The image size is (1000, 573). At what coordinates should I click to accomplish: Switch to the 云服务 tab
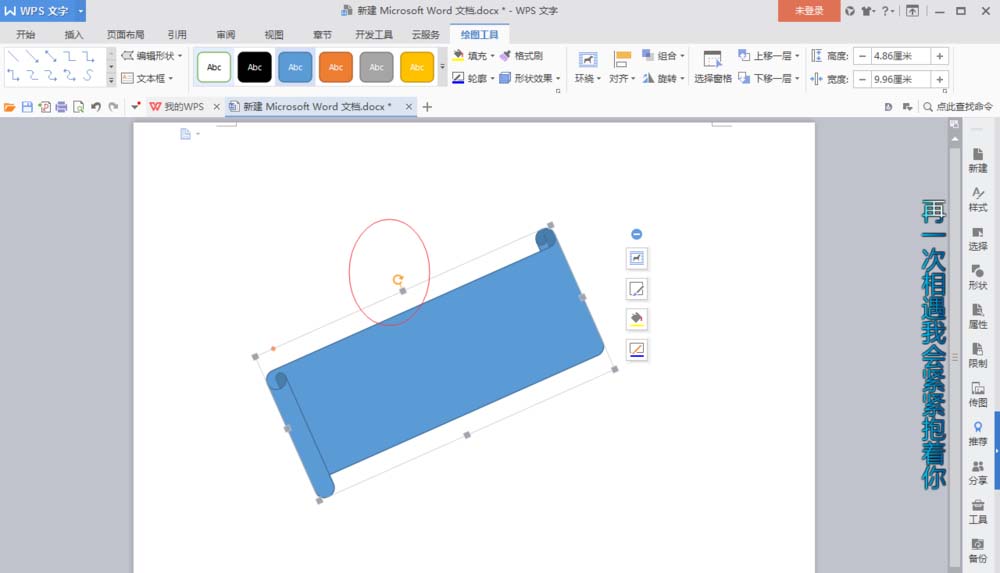coord(425,34)
